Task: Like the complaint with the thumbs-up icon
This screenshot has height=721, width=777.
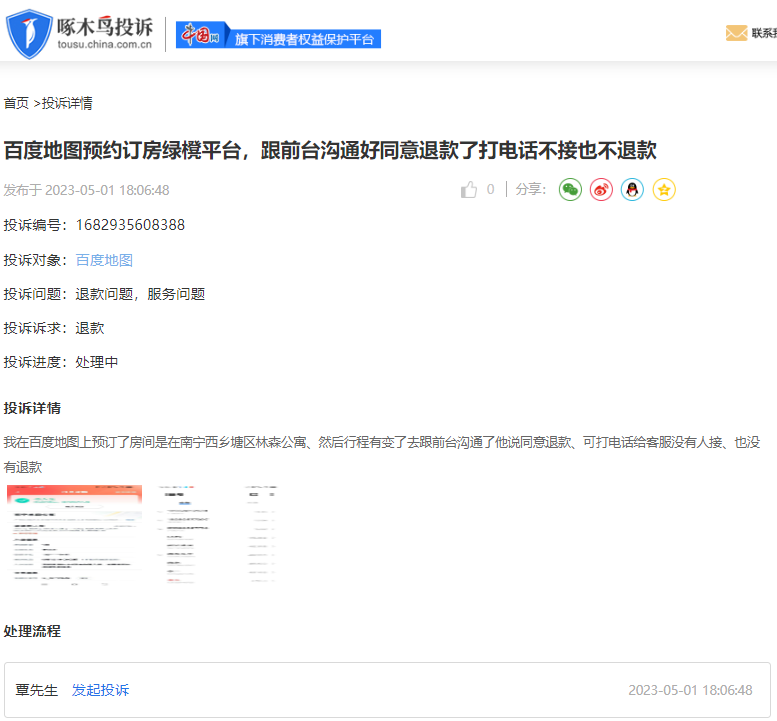Action: [469, 190]
